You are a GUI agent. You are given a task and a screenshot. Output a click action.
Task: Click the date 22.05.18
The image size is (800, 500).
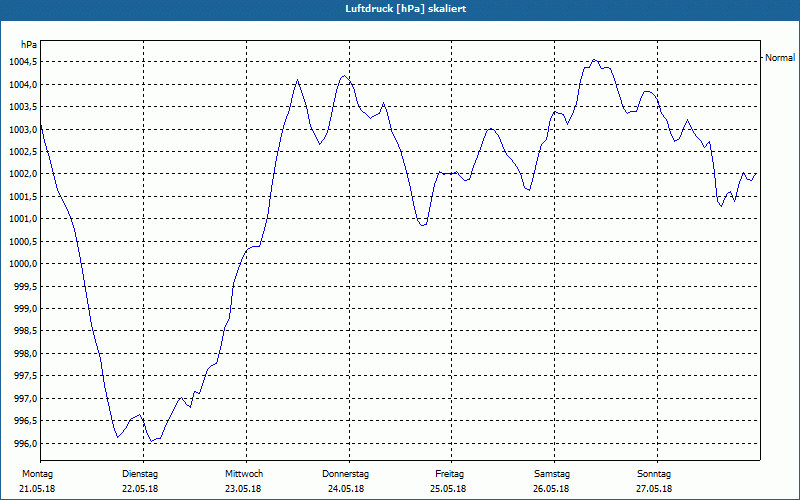point(140,489)
